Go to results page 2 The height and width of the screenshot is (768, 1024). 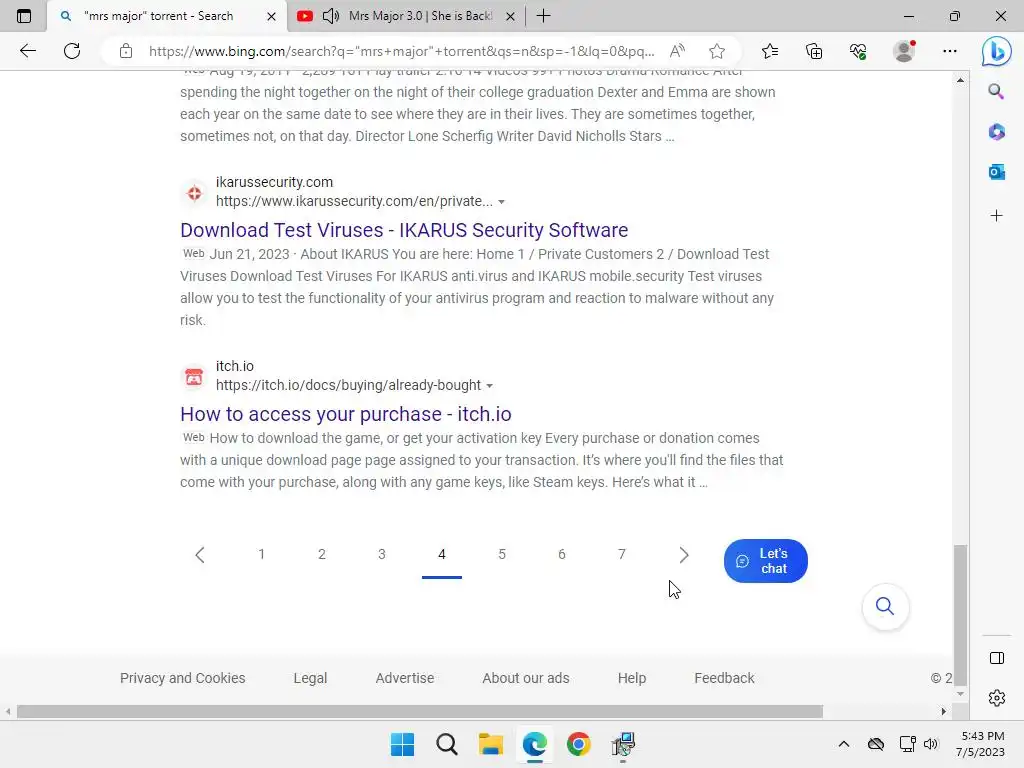321,554
